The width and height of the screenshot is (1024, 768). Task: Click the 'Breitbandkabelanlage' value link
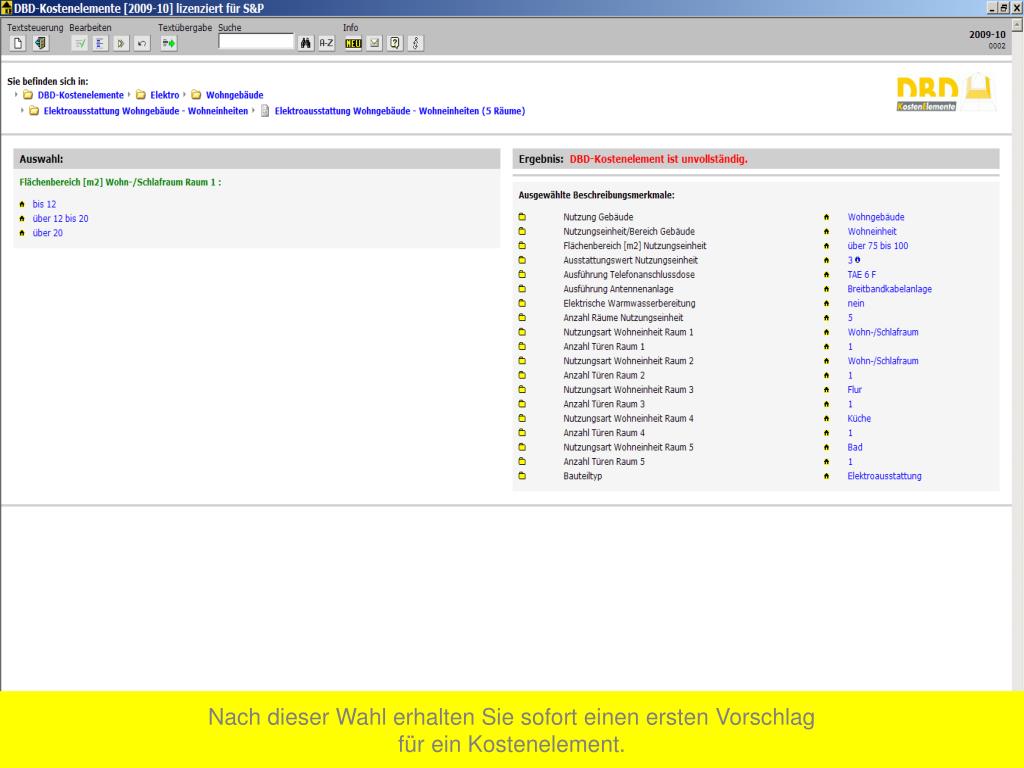[889, 289]
